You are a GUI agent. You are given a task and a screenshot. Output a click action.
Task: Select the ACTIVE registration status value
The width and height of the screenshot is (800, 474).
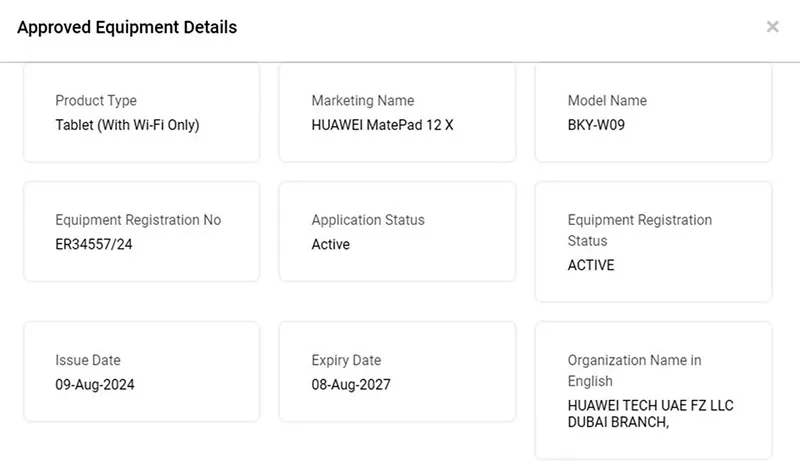591,265
